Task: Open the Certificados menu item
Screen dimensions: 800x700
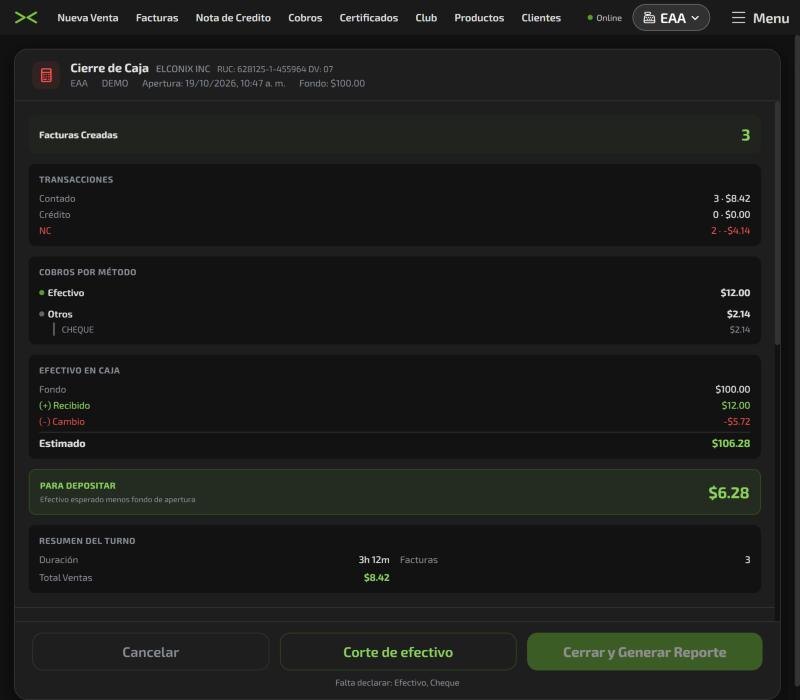Action: (368, 18)
